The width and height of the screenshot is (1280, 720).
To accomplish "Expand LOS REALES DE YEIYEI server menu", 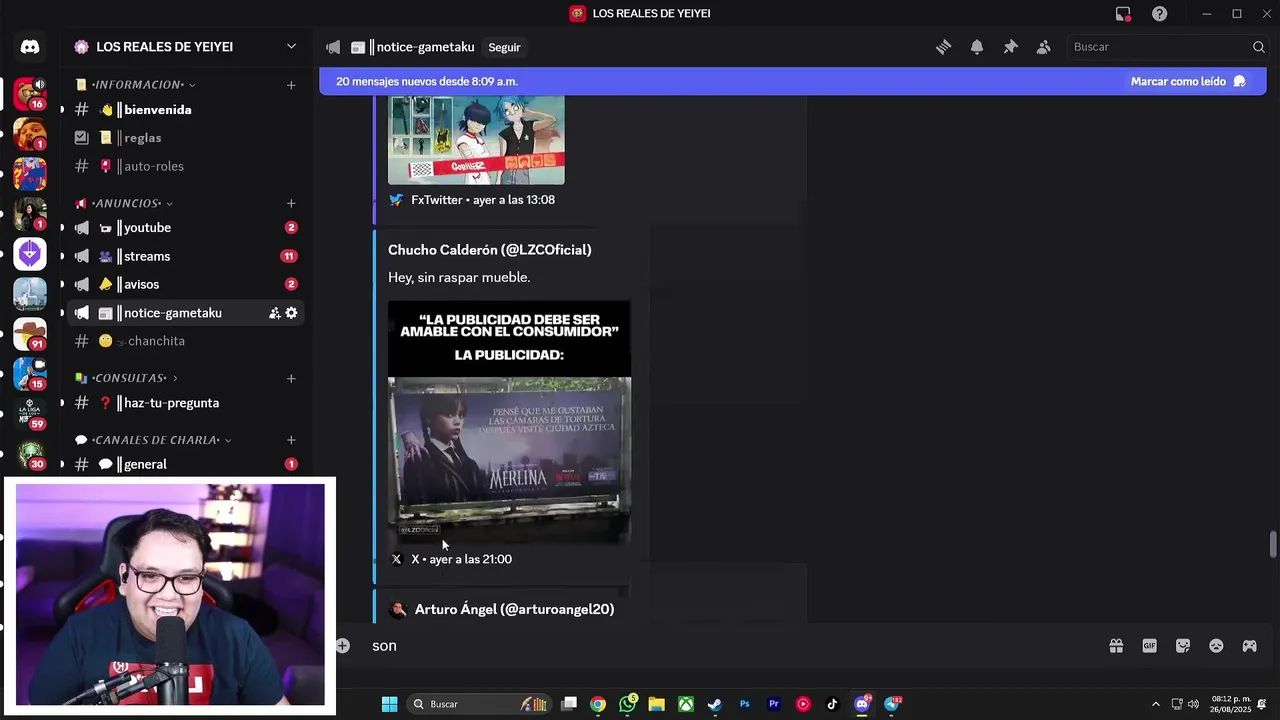I will pos(291,47).
